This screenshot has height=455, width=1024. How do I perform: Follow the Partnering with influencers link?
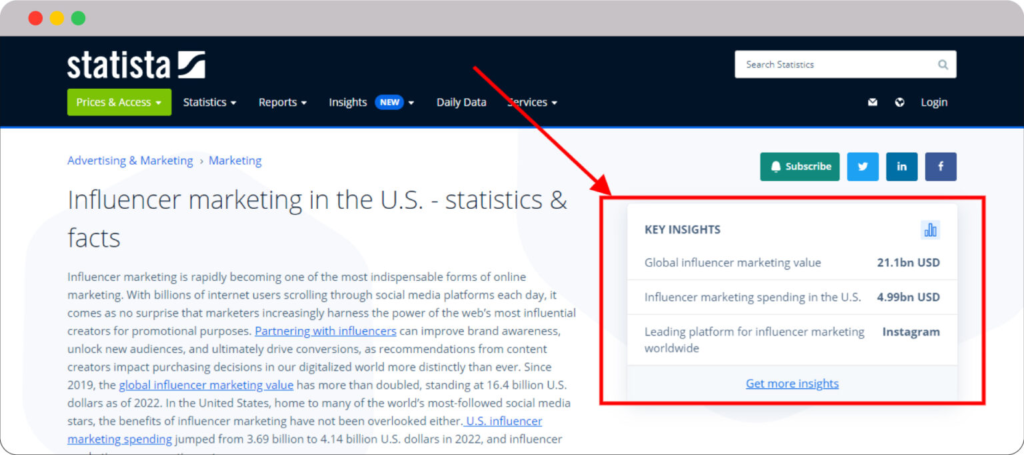pyautogui.click(x=326, y=331)
